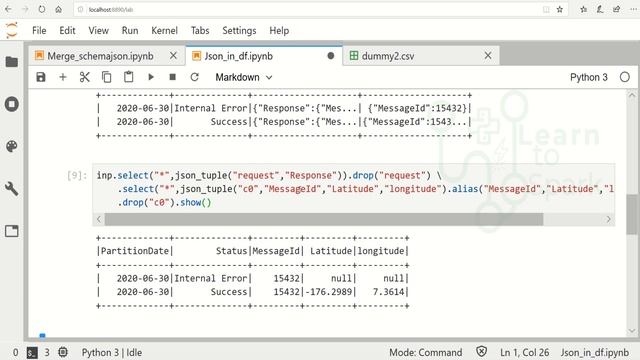Click the trusted notebook shield icon
This screenshot has width=640, height=360.
(482, 352)
